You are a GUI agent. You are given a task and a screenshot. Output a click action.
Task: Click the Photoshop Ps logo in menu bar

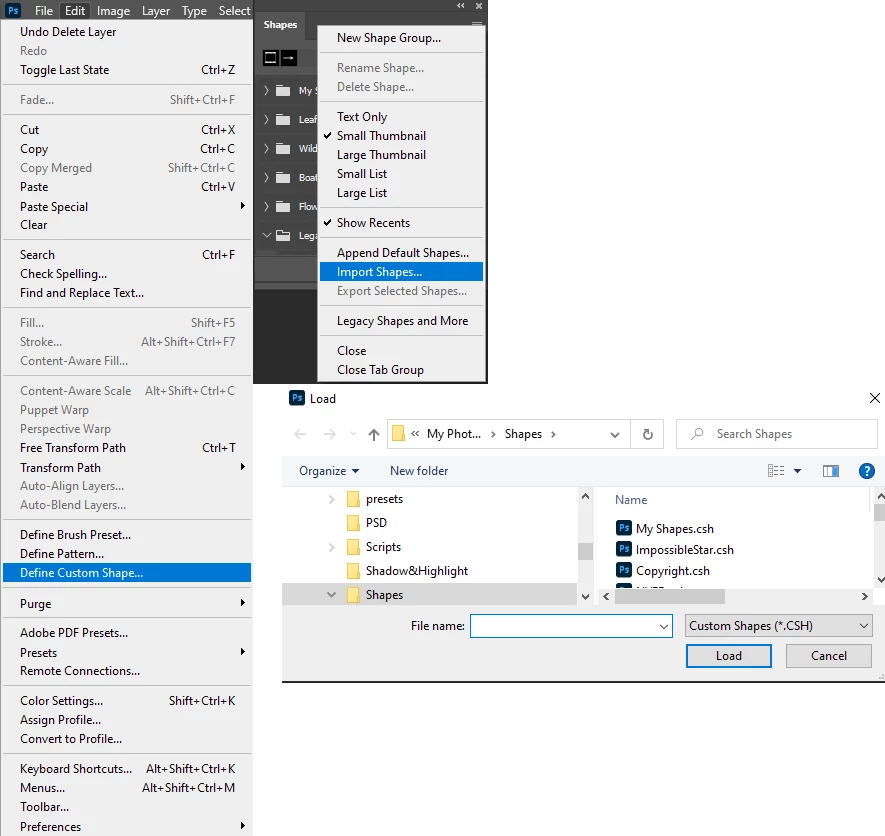[12, 10]
